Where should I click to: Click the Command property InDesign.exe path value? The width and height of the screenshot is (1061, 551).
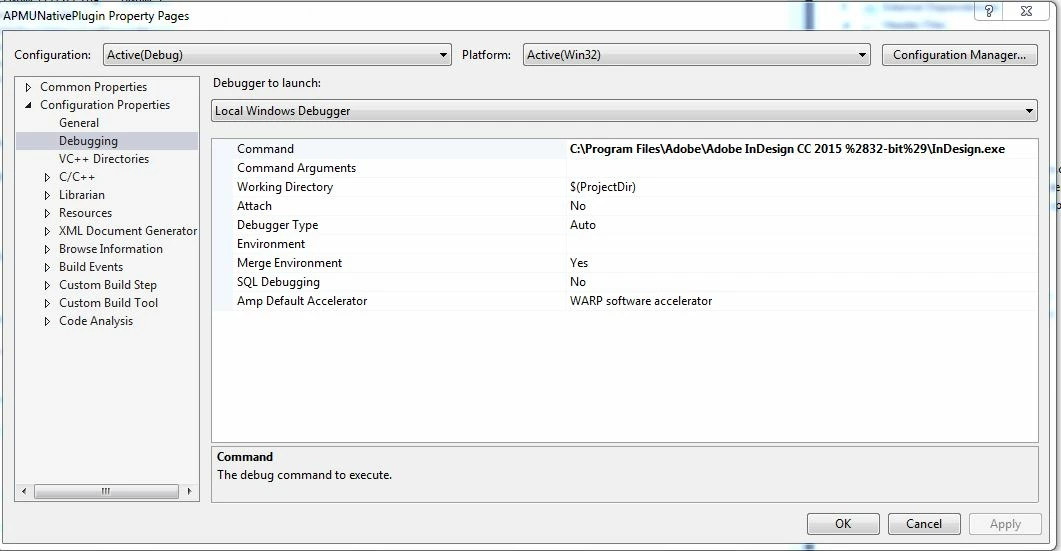point(787,149)
